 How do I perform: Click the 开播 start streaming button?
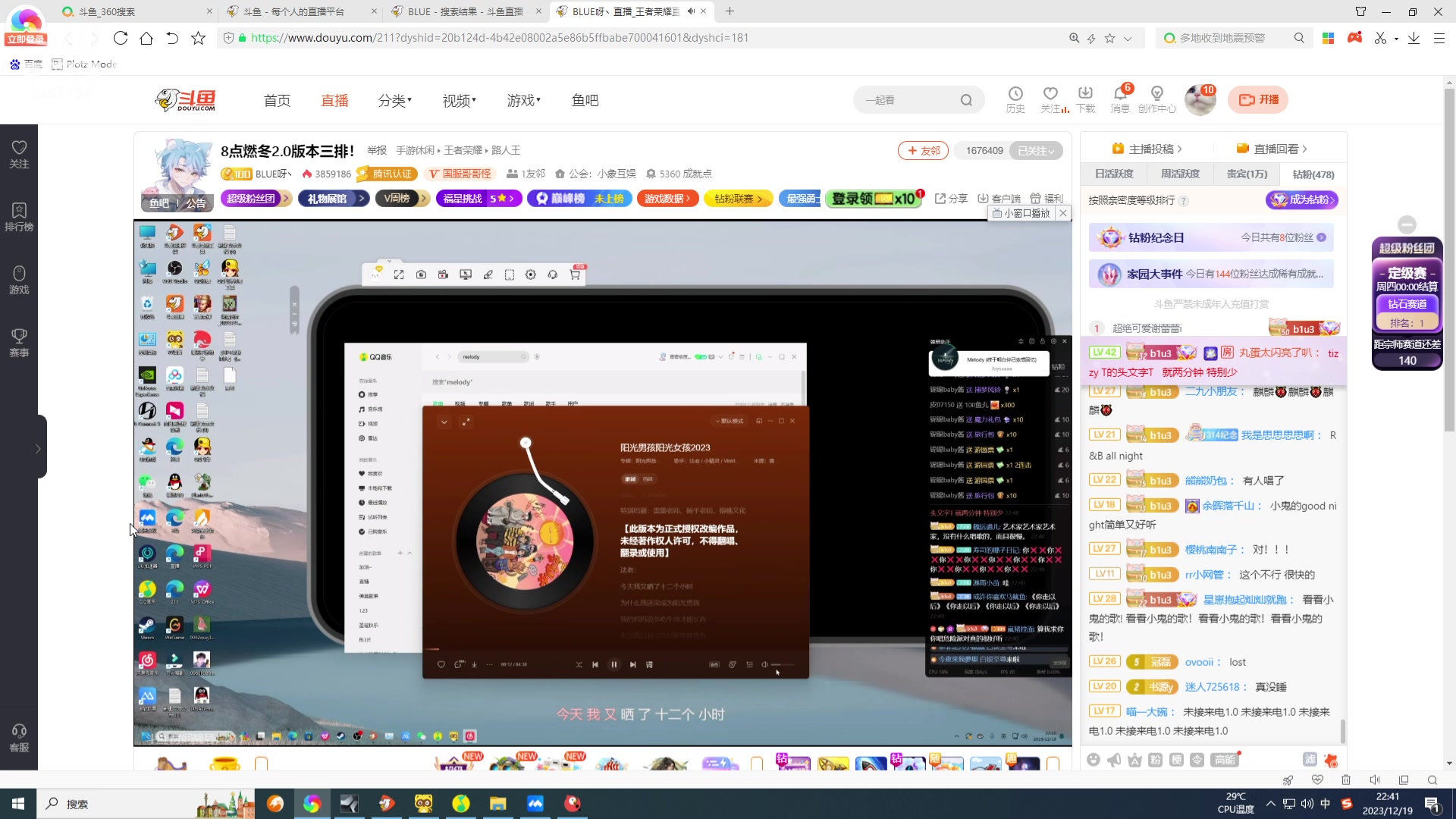1258,100
